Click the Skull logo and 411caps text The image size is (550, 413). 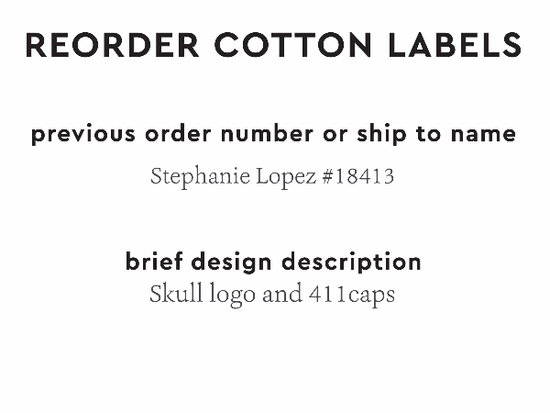click(272, 295)
